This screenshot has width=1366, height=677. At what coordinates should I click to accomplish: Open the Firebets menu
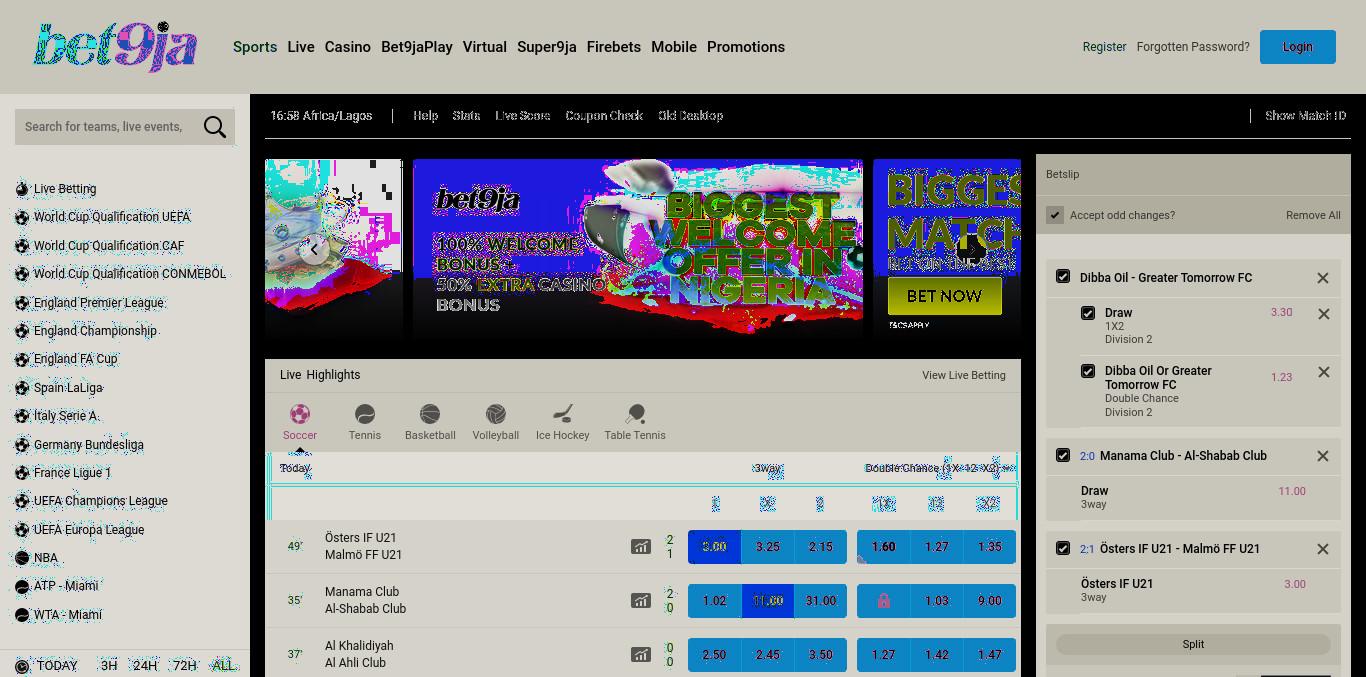click(x=614, y=47)
